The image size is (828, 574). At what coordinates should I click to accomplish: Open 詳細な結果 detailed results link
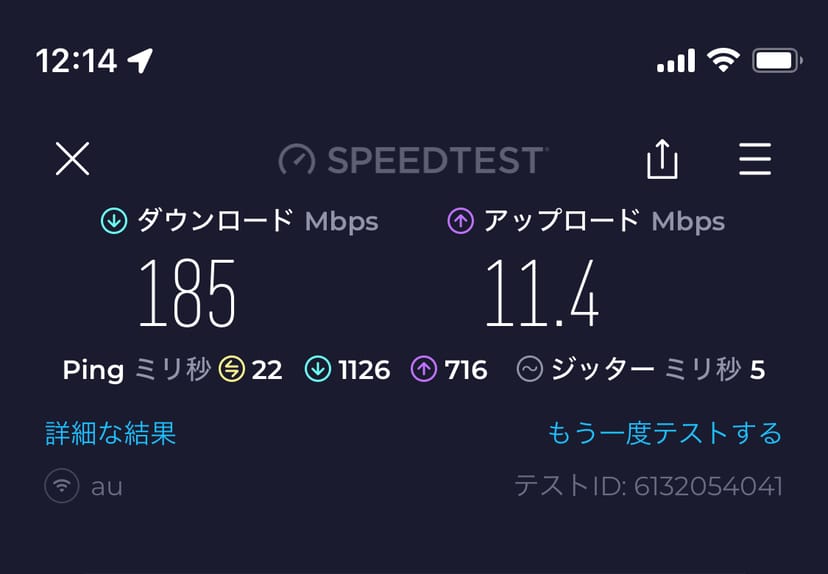coord(111,433)
